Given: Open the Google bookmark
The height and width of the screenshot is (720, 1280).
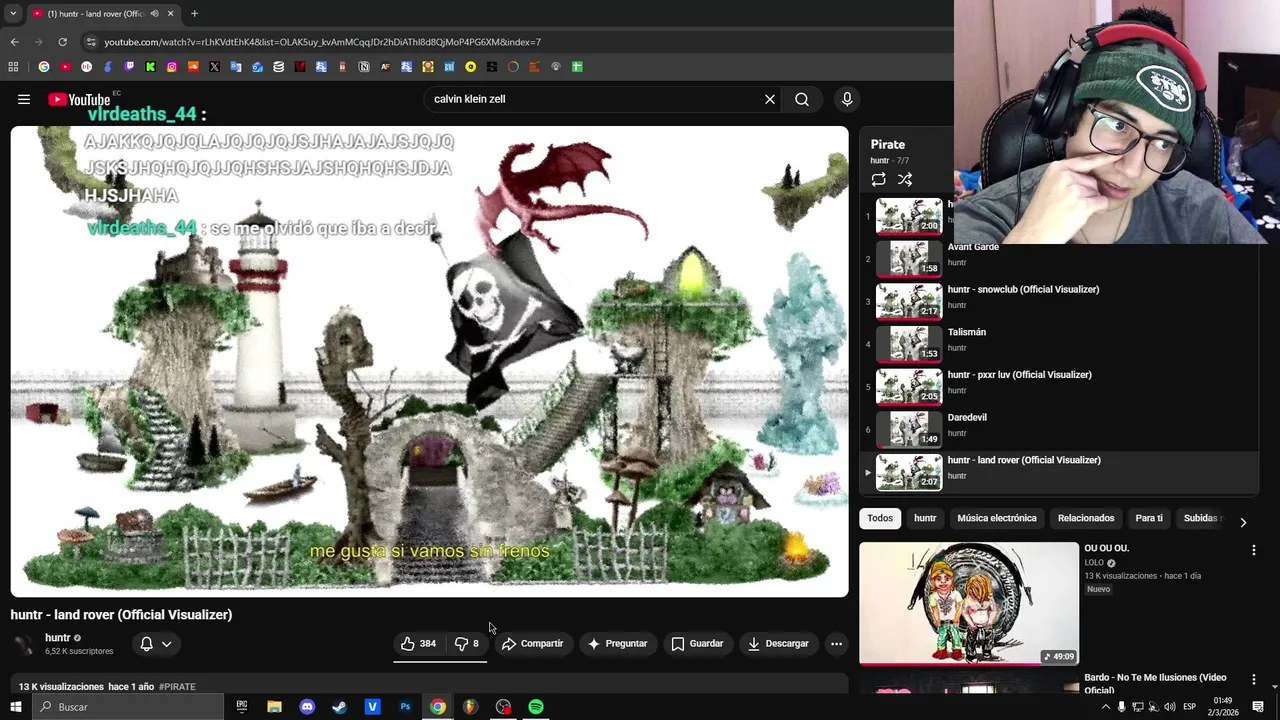Looking at the screenshot, I should click(44, 67).
